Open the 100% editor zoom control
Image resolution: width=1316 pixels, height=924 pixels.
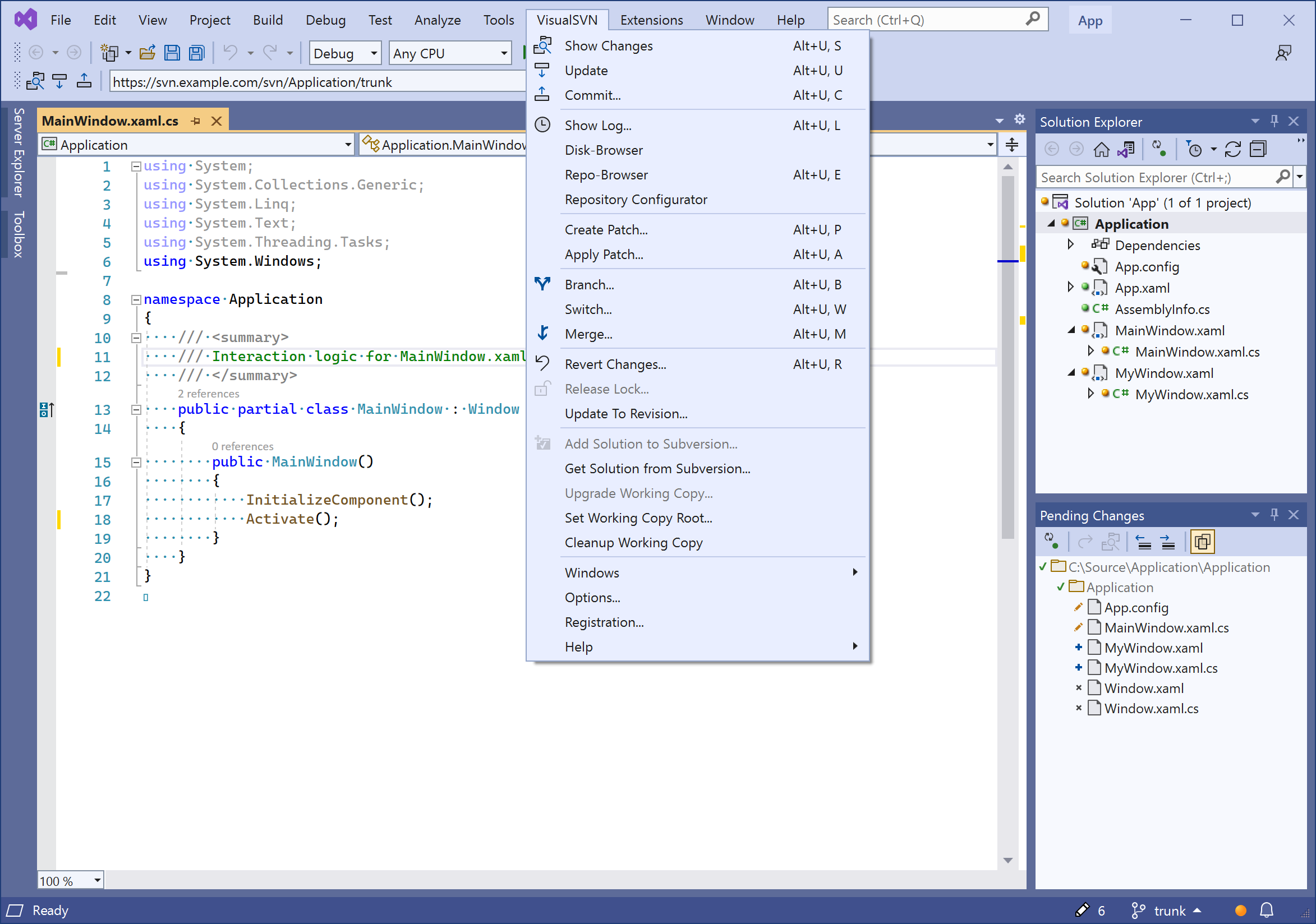click(x=69, y=880)
